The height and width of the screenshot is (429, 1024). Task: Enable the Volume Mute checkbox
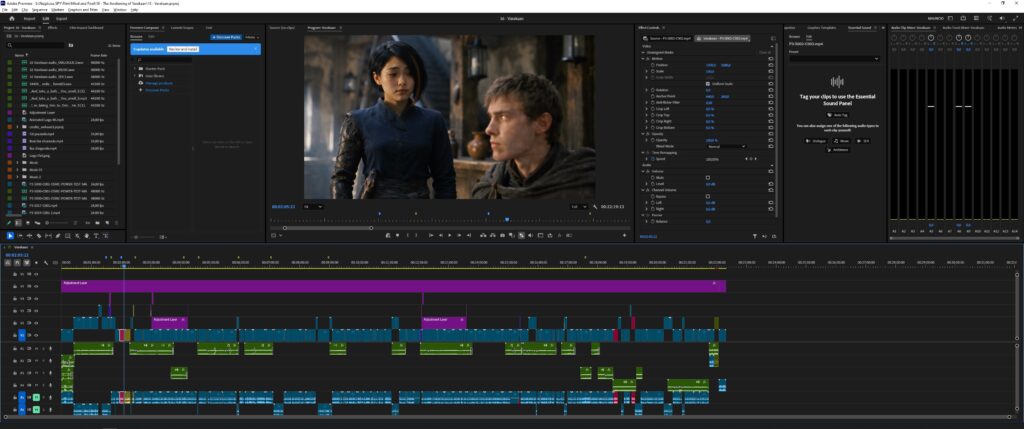pos(708,178)
